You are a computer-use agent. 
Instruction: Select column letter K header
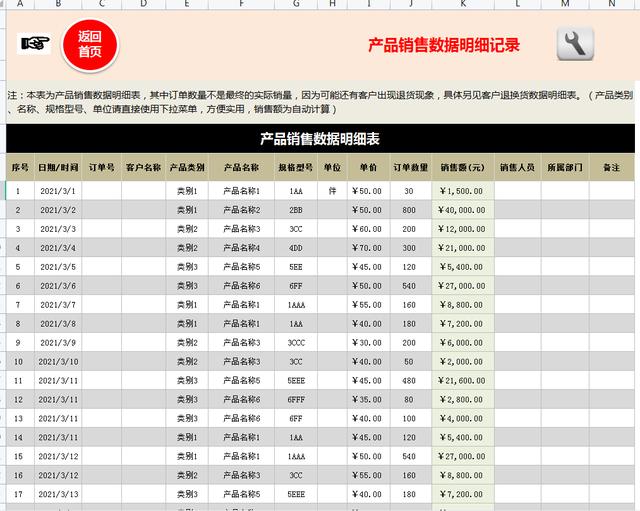click(463, 4)
